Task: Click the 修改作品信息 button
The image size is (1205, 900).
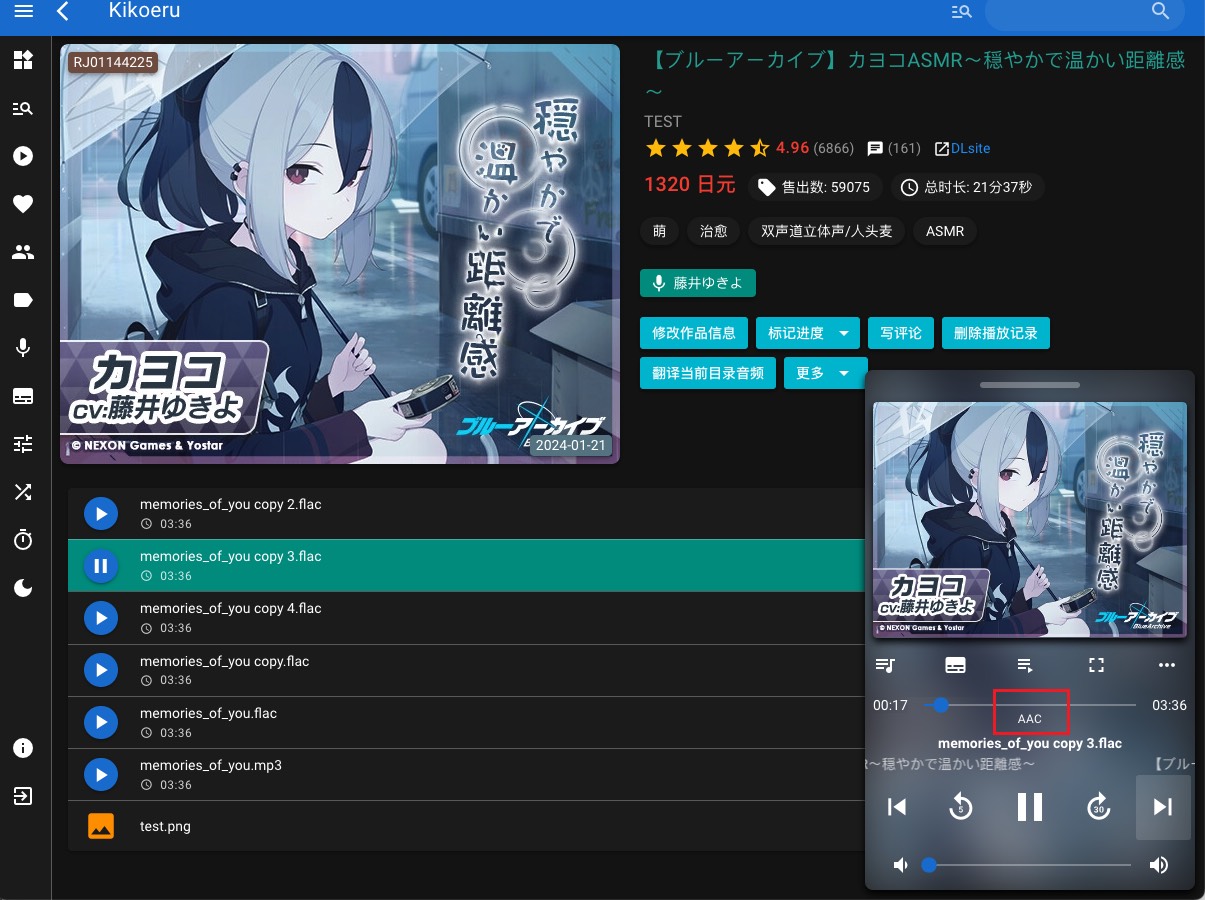Action: [693, 333]
